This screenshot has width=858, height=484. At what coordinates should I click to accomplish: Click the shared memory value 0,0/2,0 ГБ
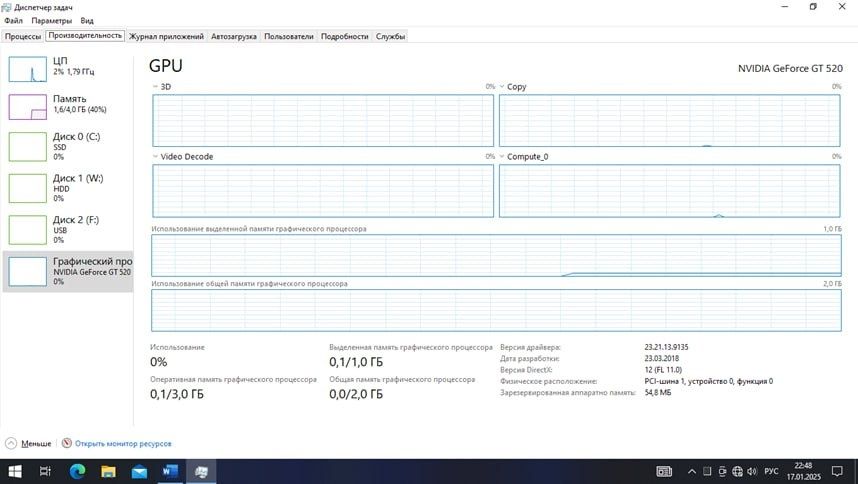356,394
